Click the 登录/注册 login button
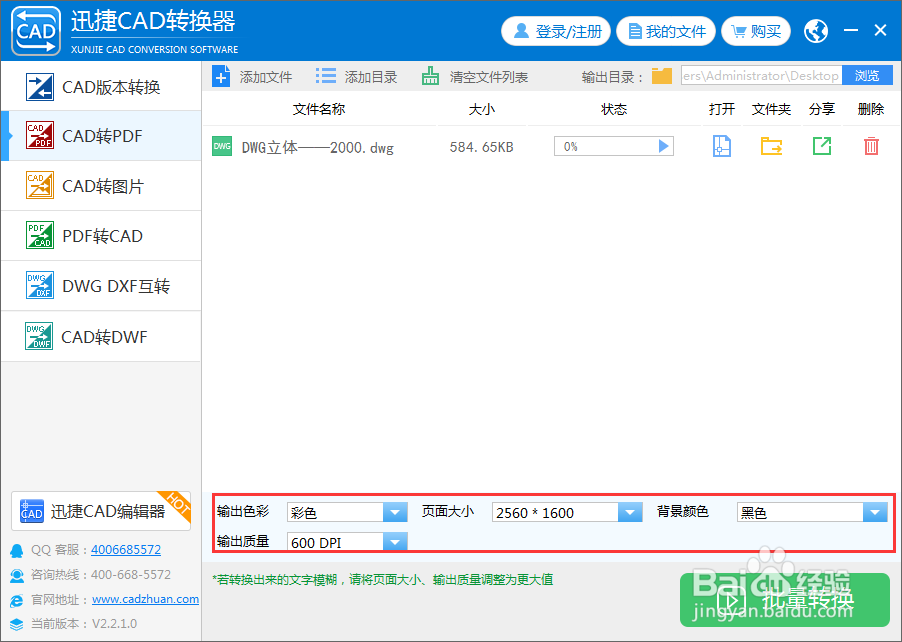The image size is (902, 642). 556,31
